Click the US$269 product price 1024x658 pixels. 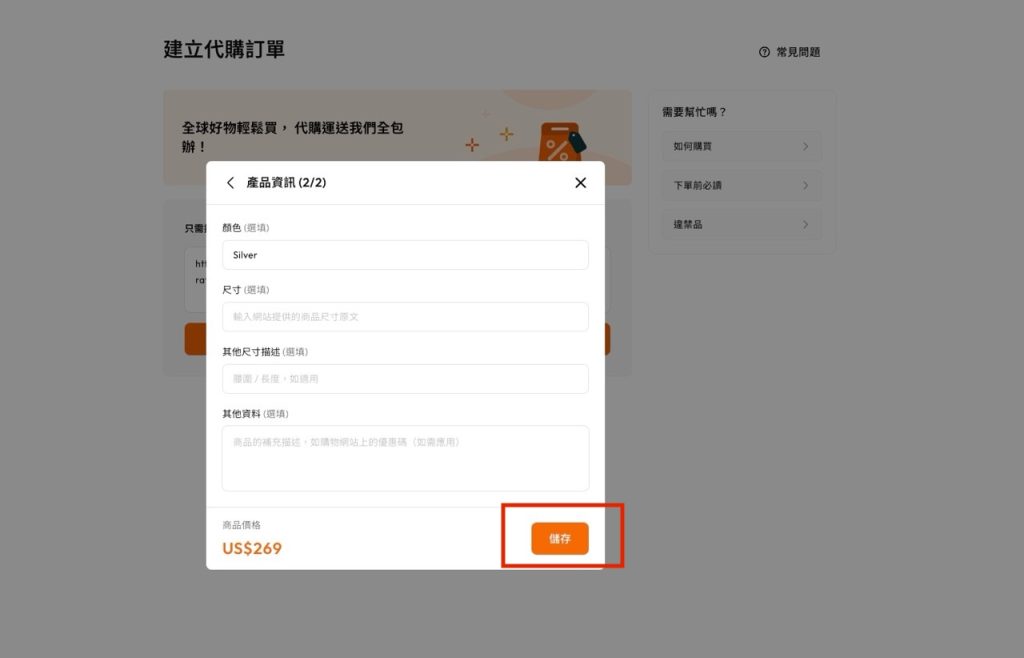pyautogui.click(x=252, y=548)
